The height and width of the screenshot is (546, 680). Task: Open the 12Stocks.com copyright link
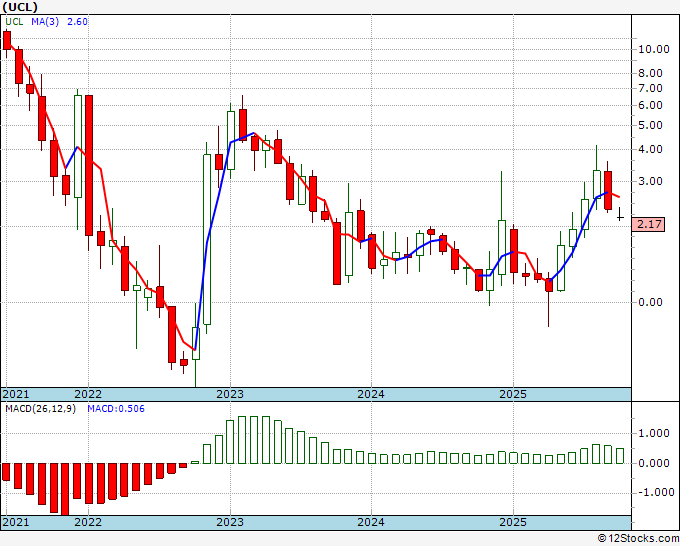638,539
